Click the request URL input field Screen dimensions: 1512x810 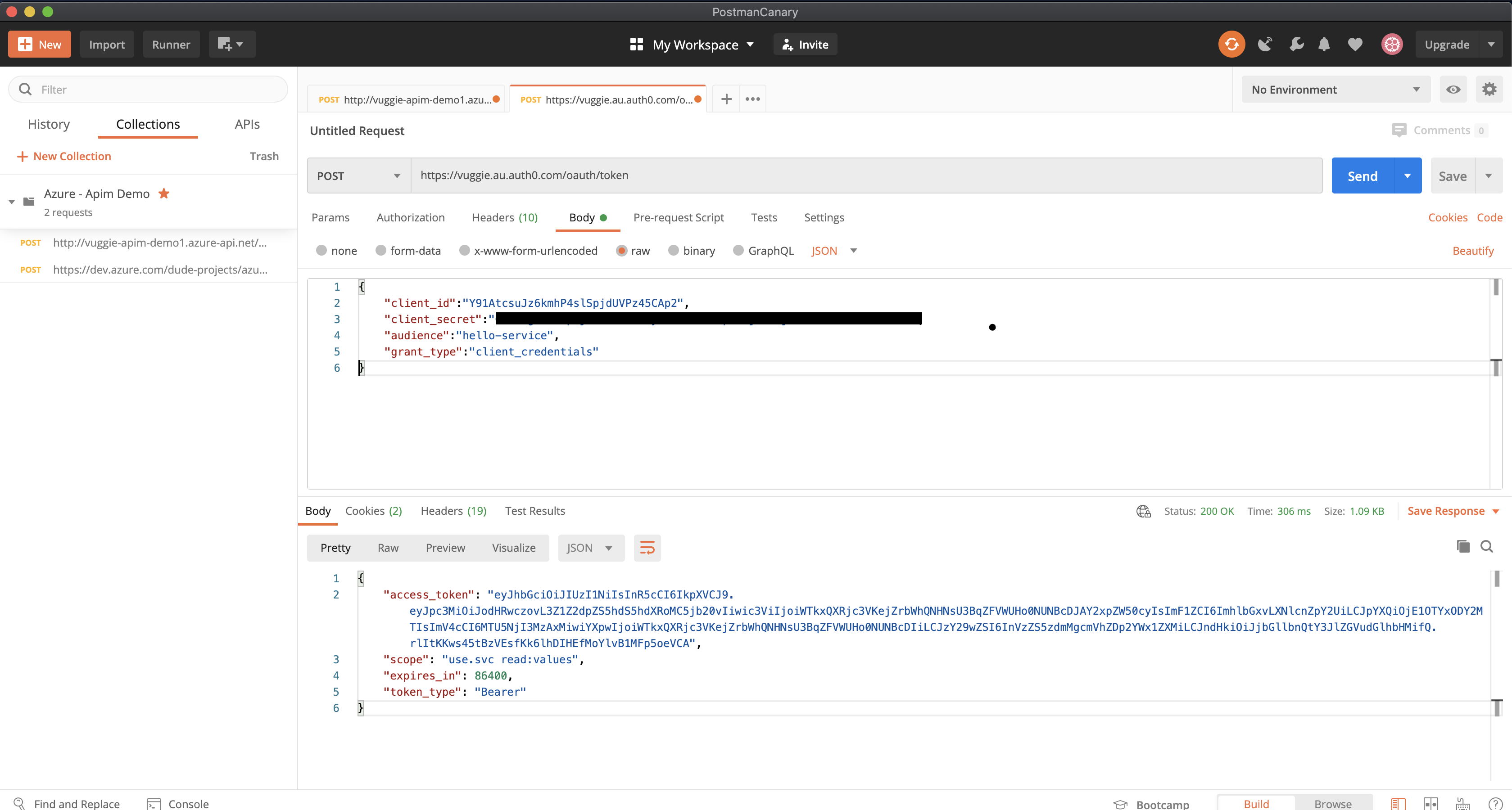click(x=866, y=175)
